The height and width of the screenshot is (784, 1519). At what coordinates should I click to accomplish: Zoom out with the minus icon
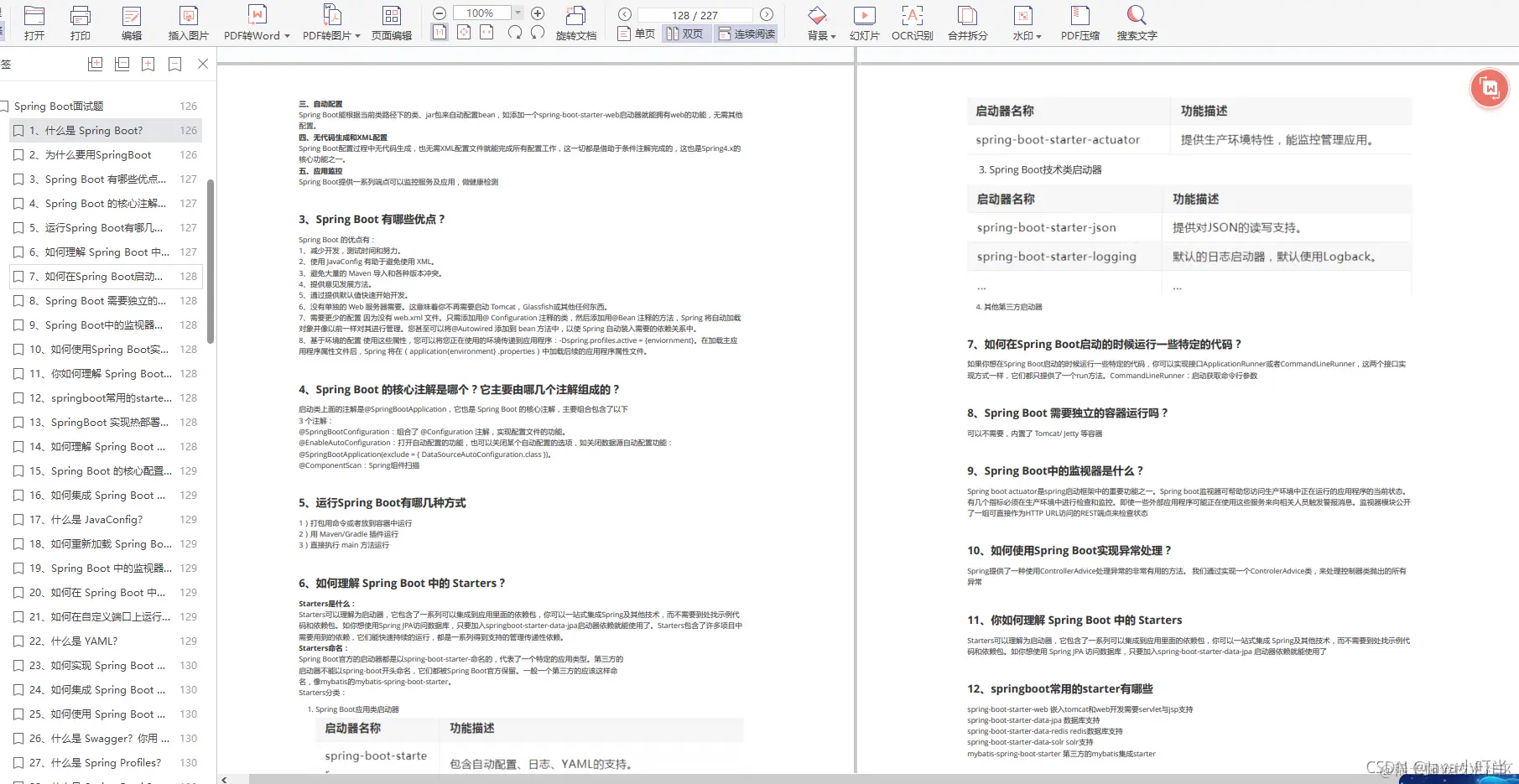[x=440, y=13]
